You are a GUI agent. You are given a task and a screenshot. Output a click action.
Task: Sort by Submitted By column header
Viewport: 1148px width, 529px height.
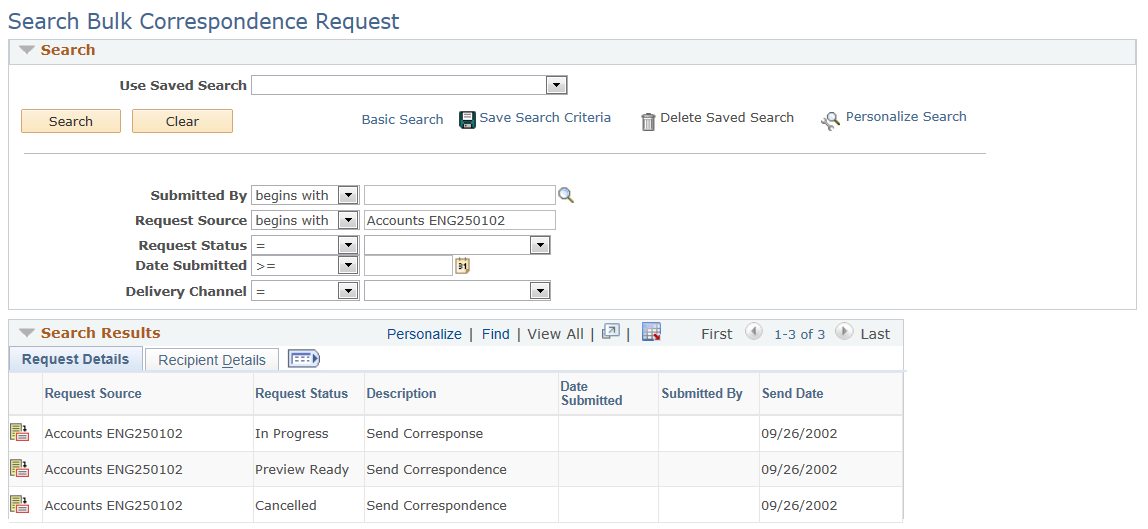tap(701, 393)
